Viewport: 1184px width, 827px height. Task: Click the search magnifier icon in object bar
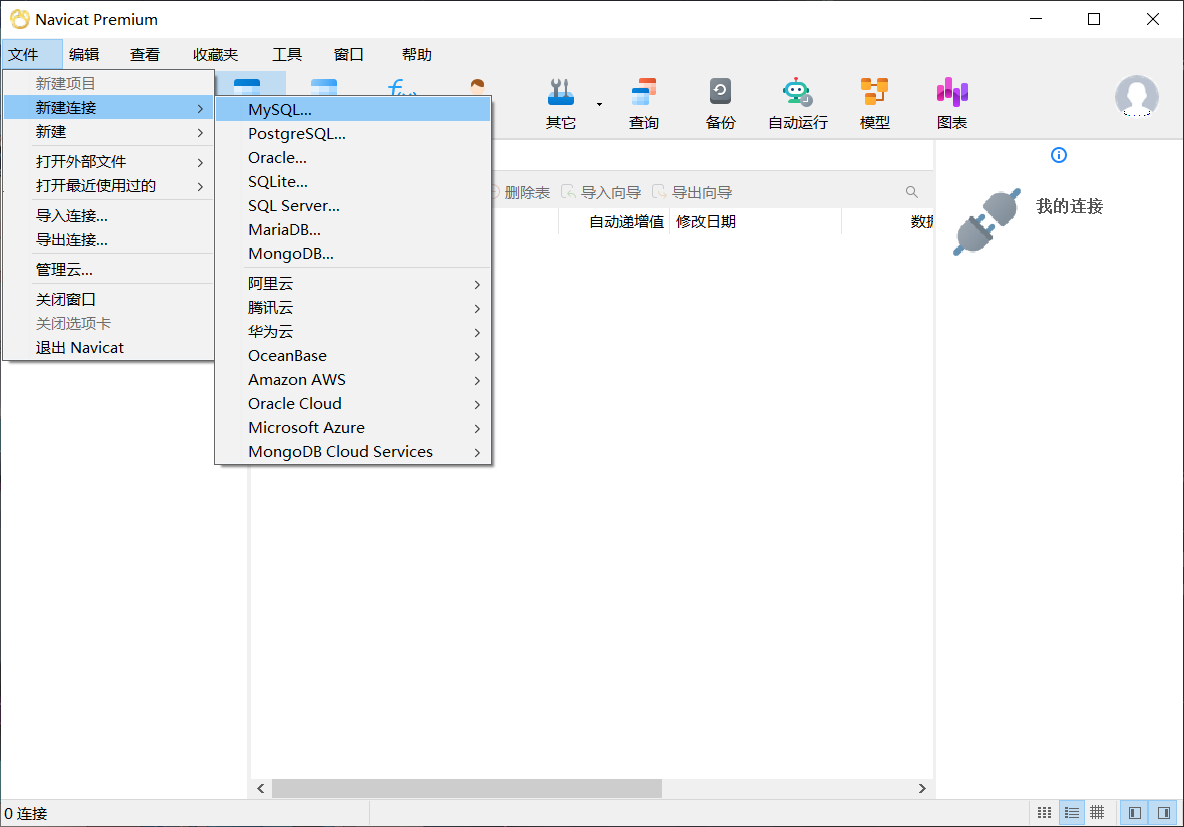coord(911,192)
